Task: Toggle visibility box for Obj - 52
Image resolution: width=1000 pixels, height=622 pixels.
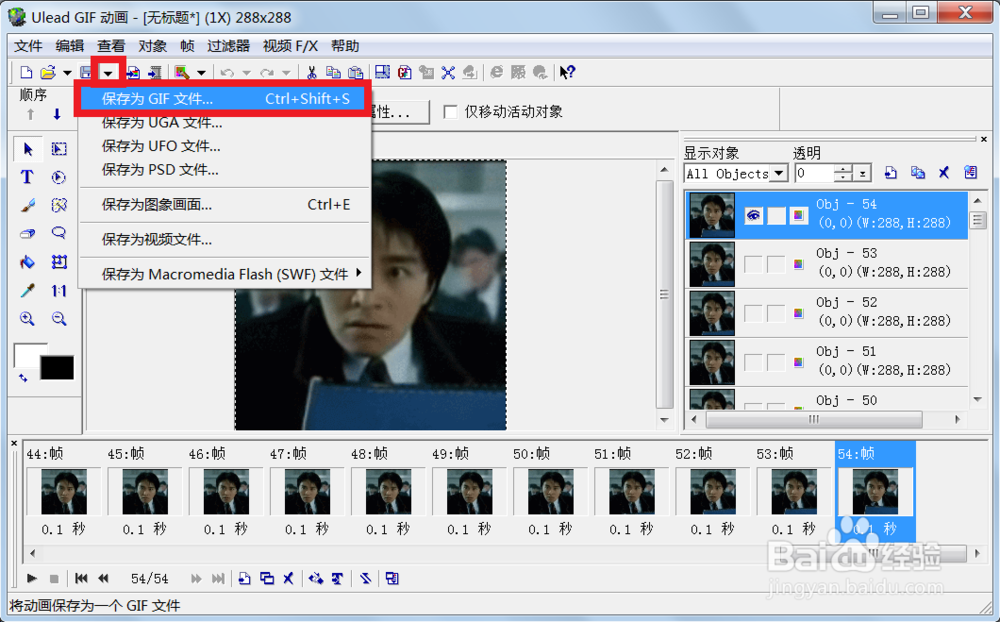Action: pyautogui.click(x=753, y=313)
